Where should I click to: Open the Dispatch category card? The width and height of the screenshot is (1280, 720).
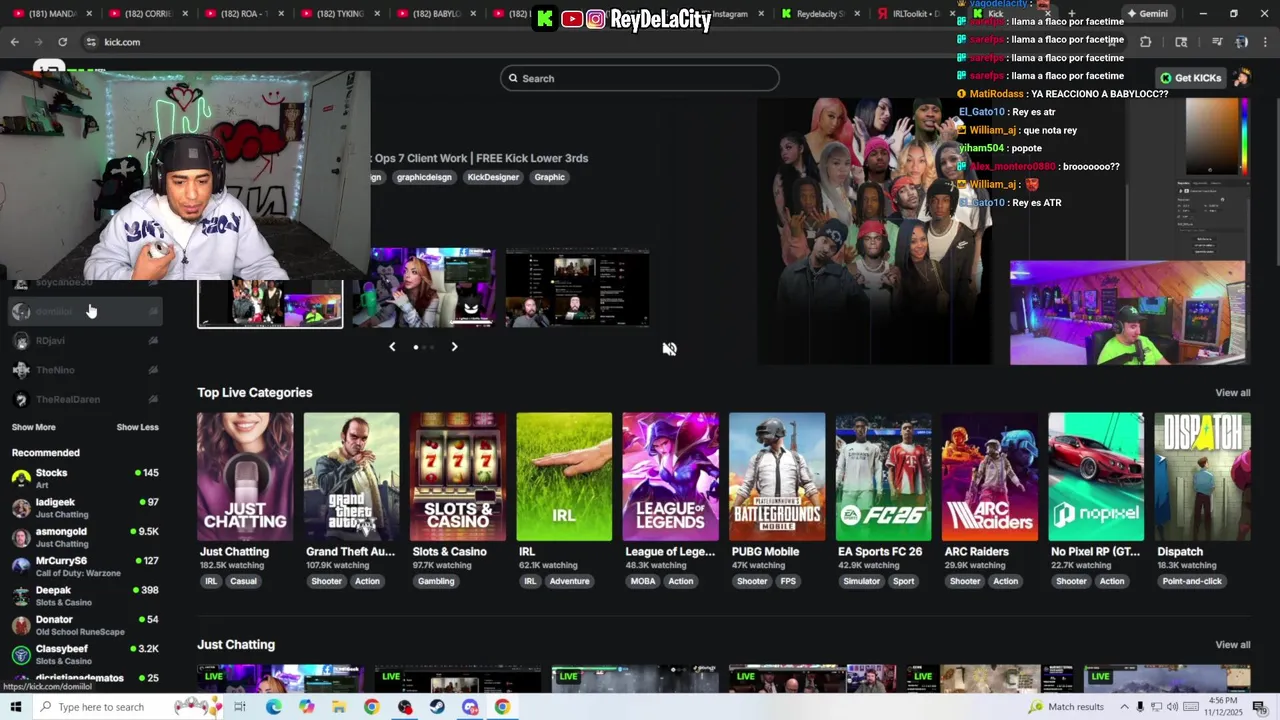click(1202, 477)
